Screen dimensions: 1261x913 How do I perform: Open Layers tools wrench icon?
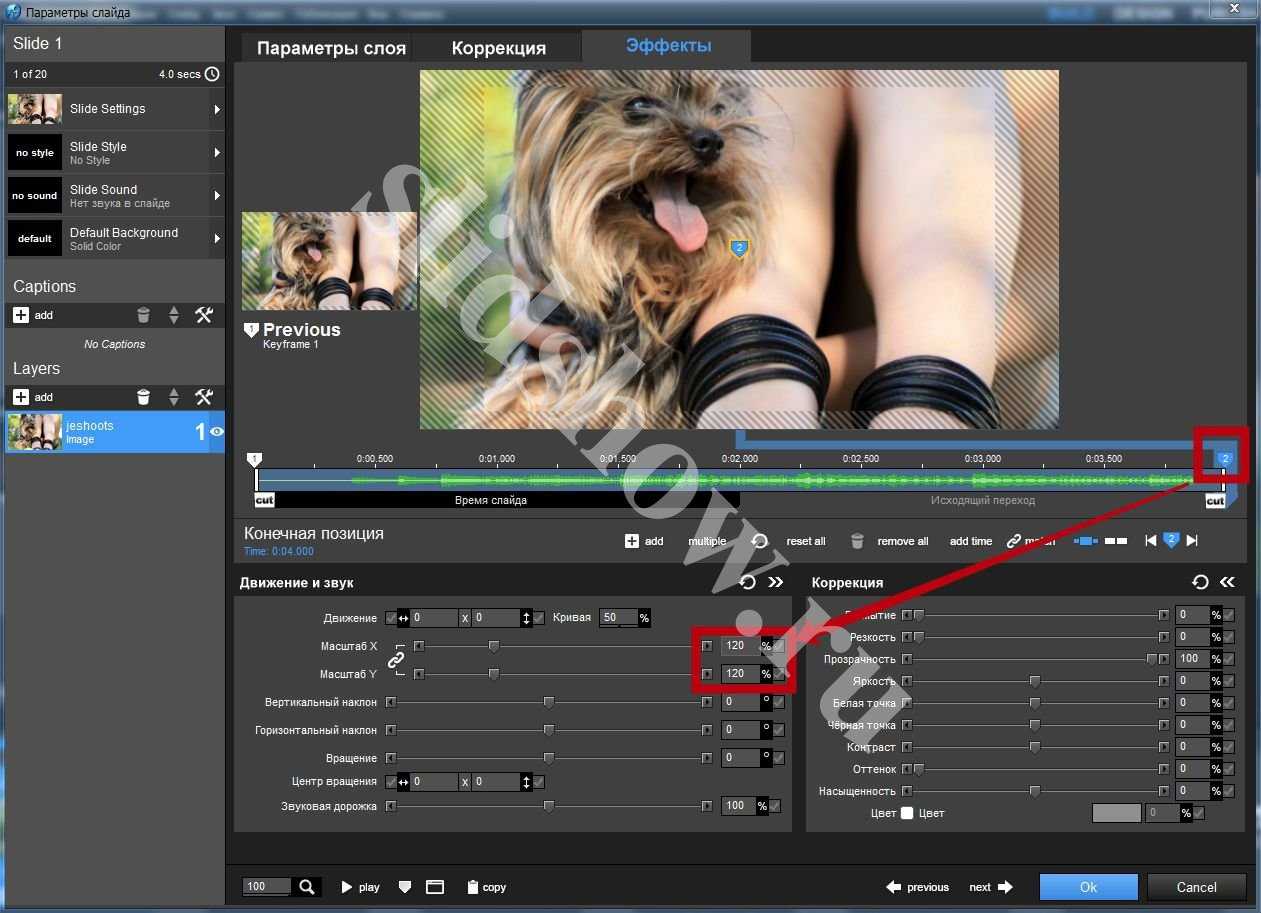[x=204, y=397]
